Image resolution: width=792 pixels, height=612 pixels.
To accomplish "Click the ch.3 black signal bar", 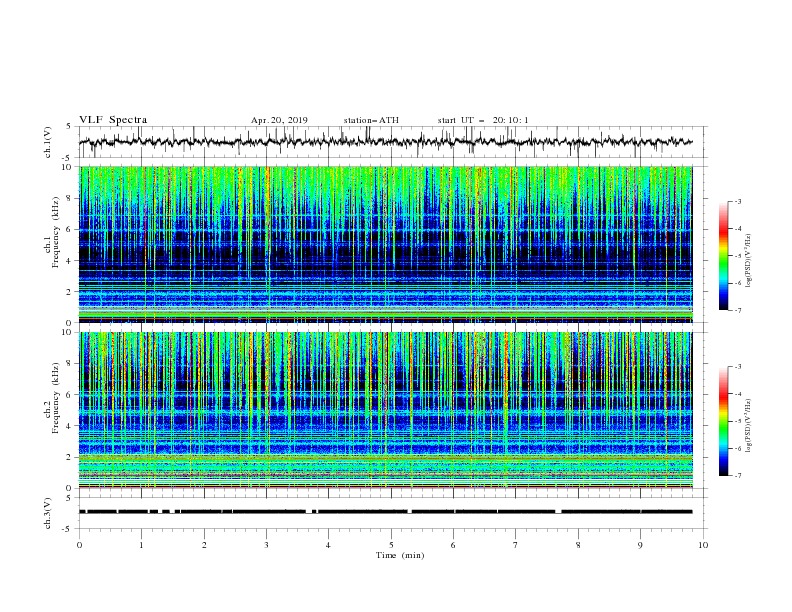I will click(x=386, y=512).
